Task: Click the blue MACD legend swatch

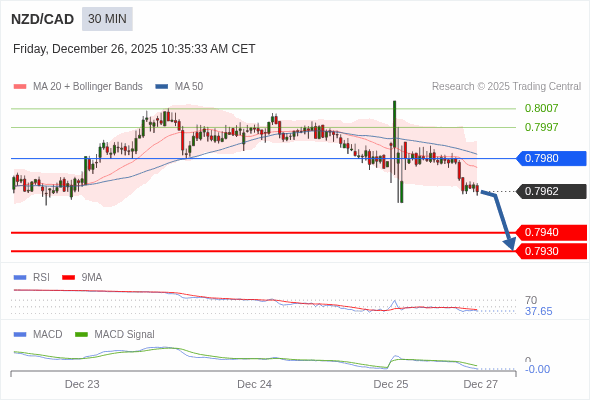Action: (20, 335)
